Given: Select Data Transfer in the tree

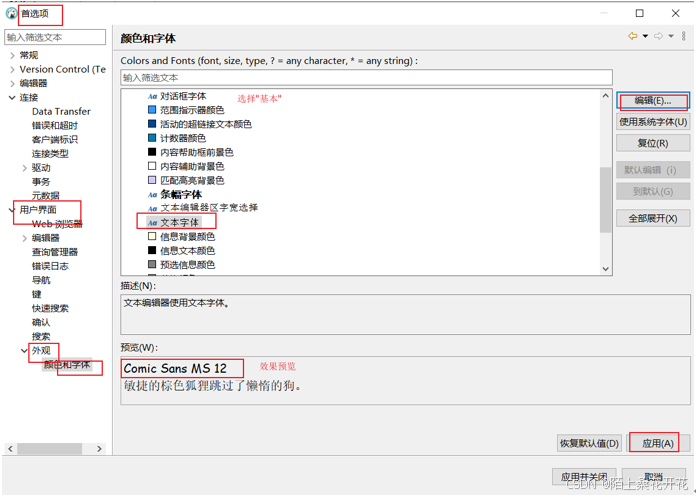Looking at the screenshot, I should [61, 111].
